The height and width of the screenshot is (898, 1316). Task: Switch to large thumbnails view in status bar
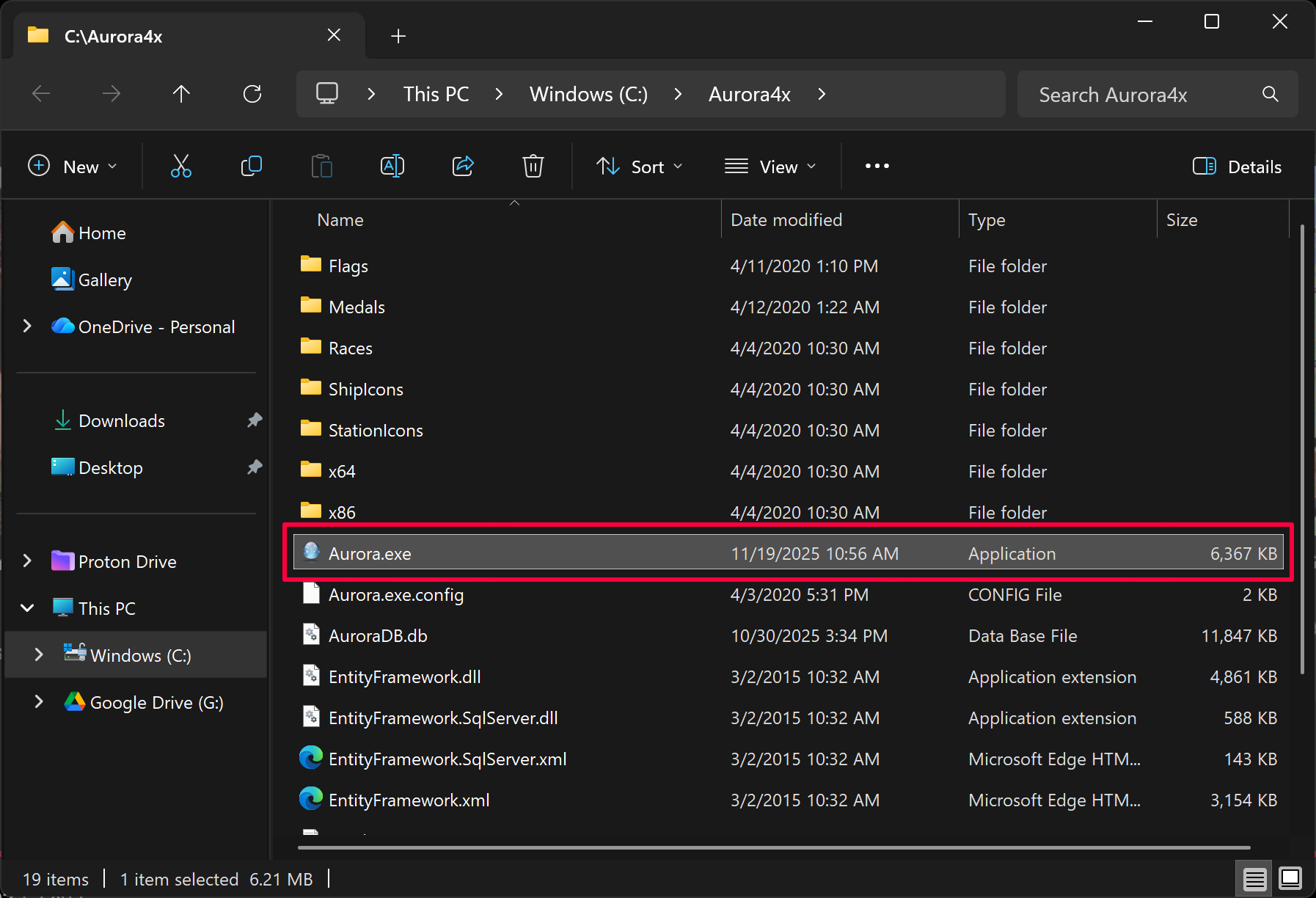1290,877
